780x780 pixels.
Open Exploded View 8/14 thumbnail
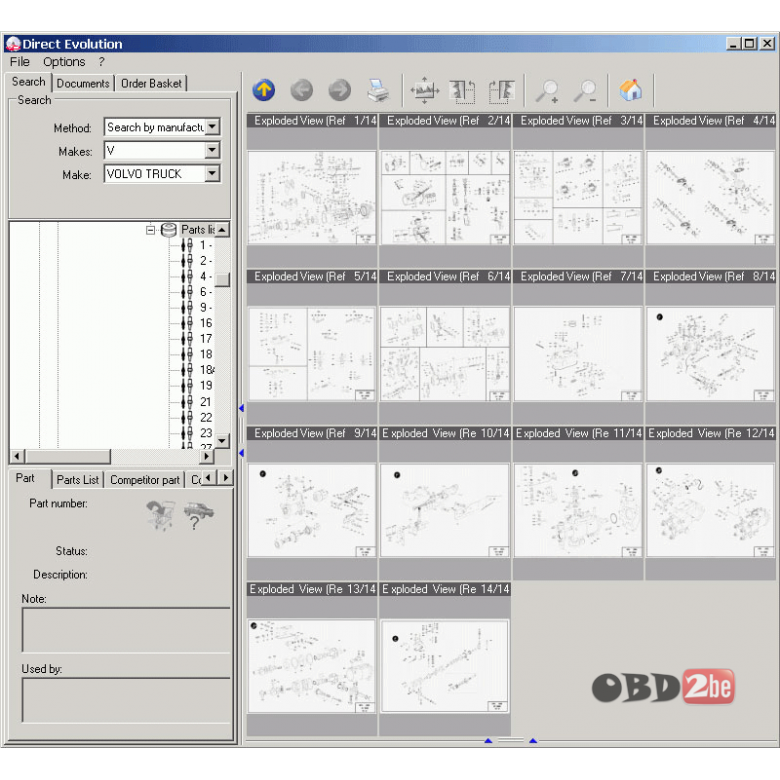coord(710,354)
